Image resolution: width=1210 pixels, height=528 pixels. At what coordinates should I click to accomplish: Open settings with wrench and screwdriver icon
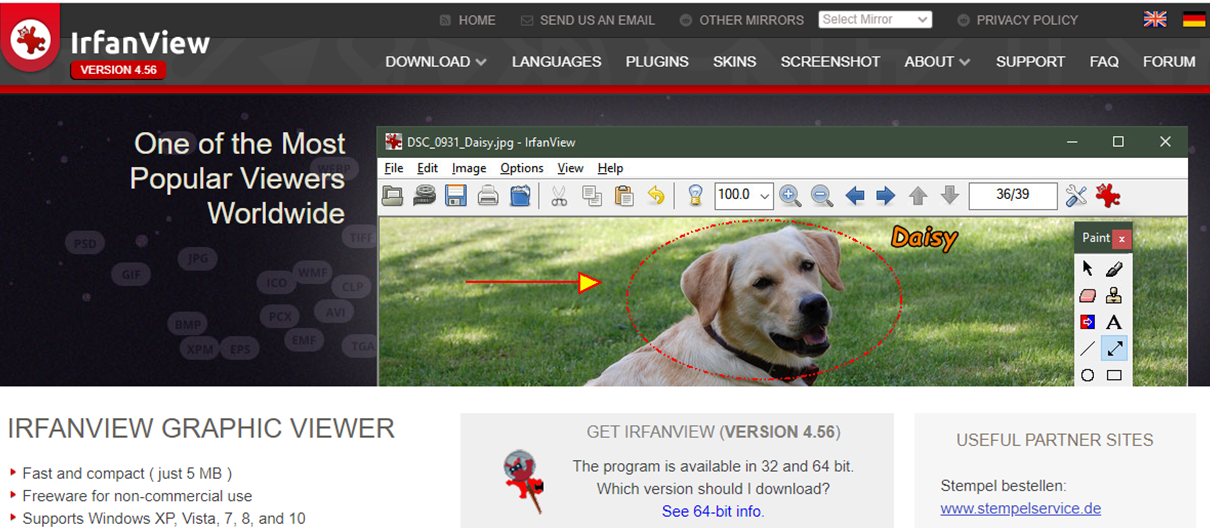click(1076, 195)
